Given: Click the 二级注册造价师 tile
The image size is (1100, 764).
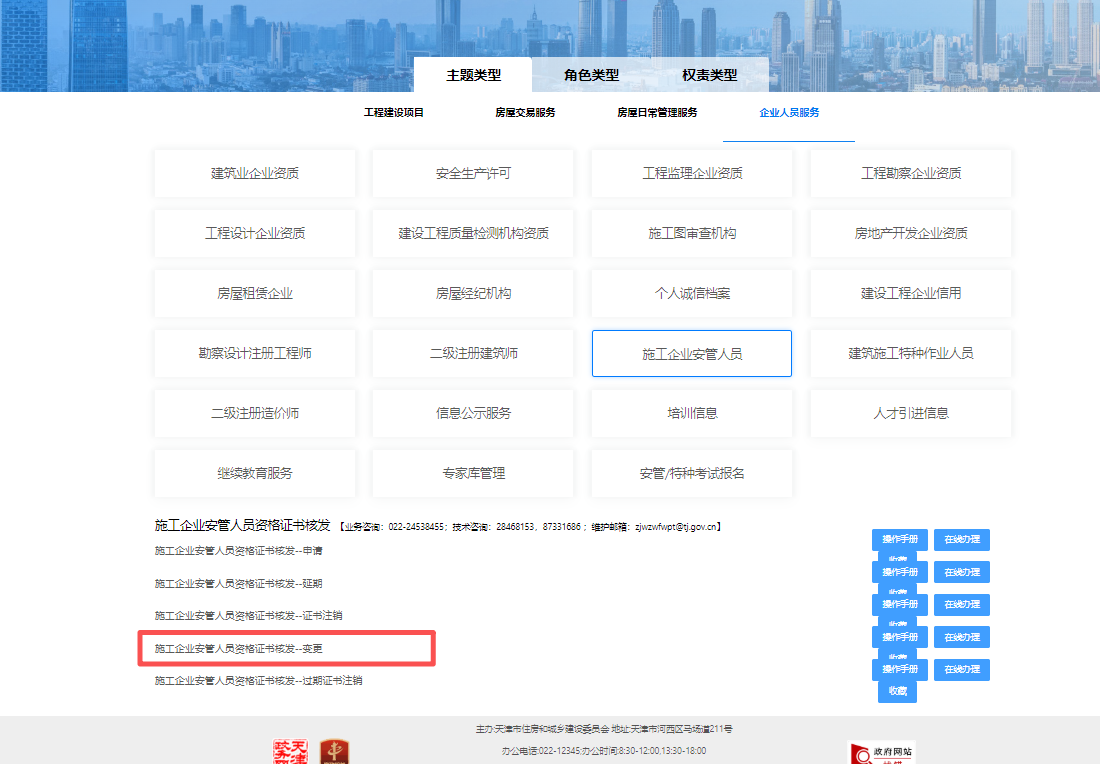Looking at the screenshot, I should (254, 413).
